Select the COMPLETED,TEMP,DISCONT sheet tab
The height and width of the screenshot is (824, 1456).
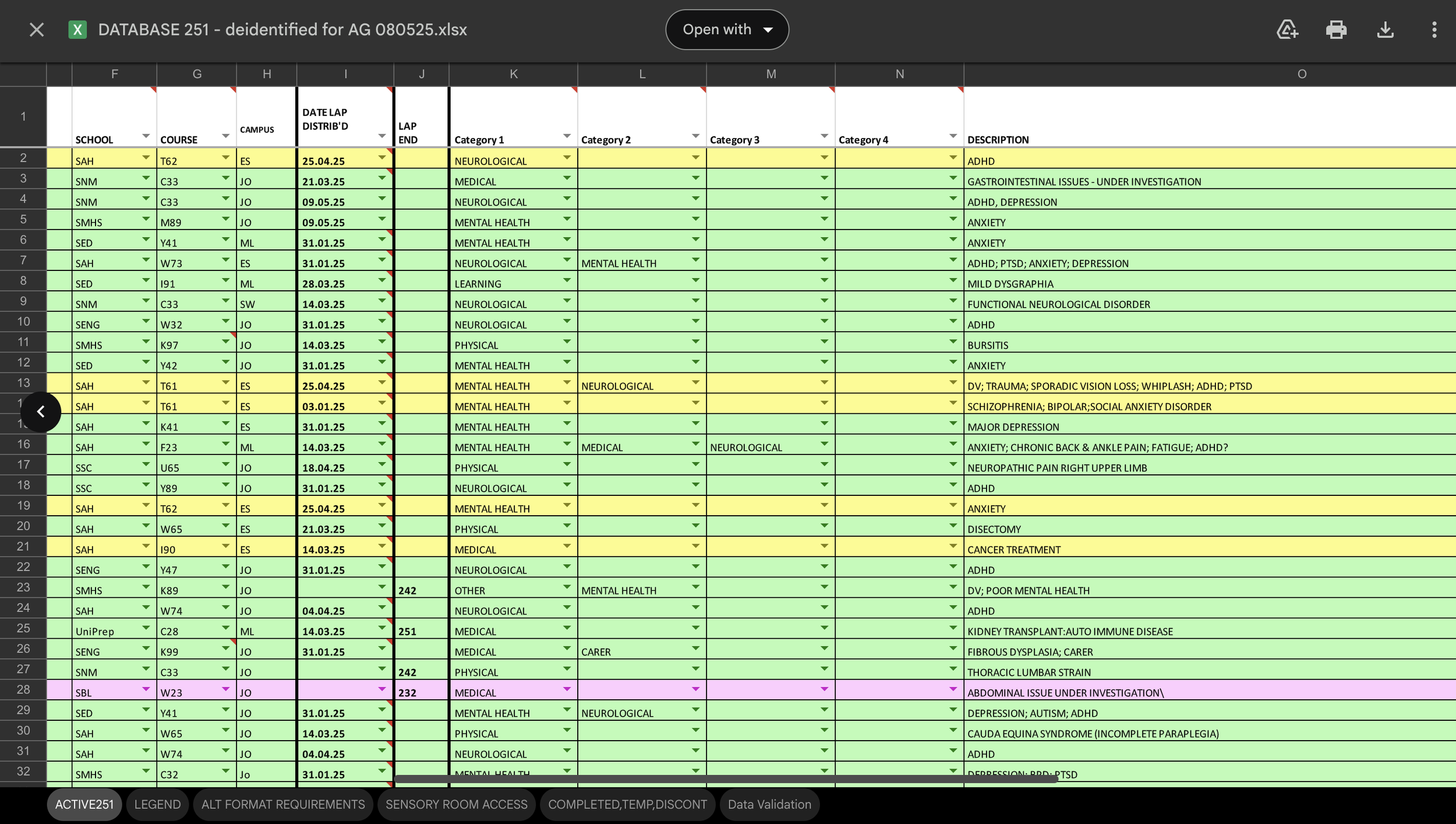point(627,804)
